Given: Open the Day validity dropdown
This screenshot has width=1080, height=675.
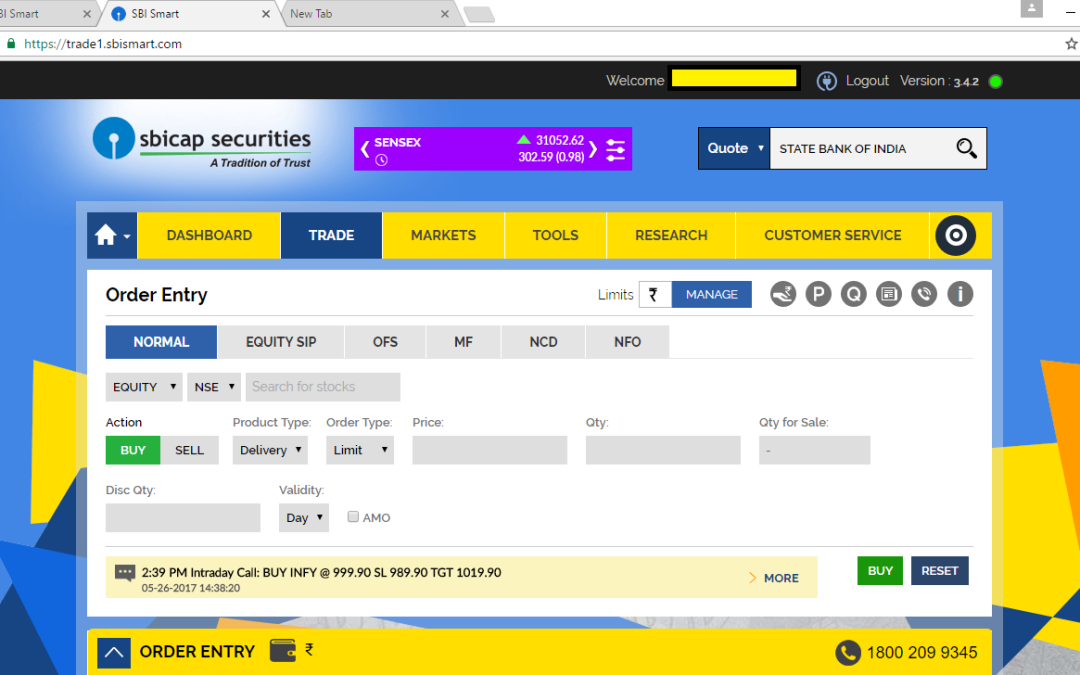Looking at the screenshot, I should pyautogui.click(x=304, y=518).
